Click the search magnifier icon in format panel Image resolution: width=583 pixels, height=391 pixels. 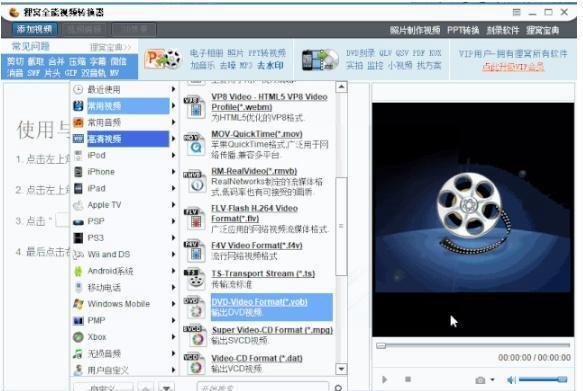338,388
